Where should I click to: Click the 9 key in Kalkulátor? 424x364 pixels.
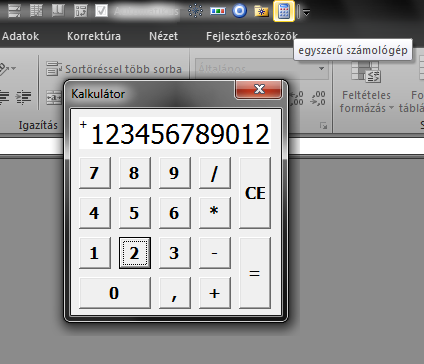pyautogui.click(x=175, y=173)
